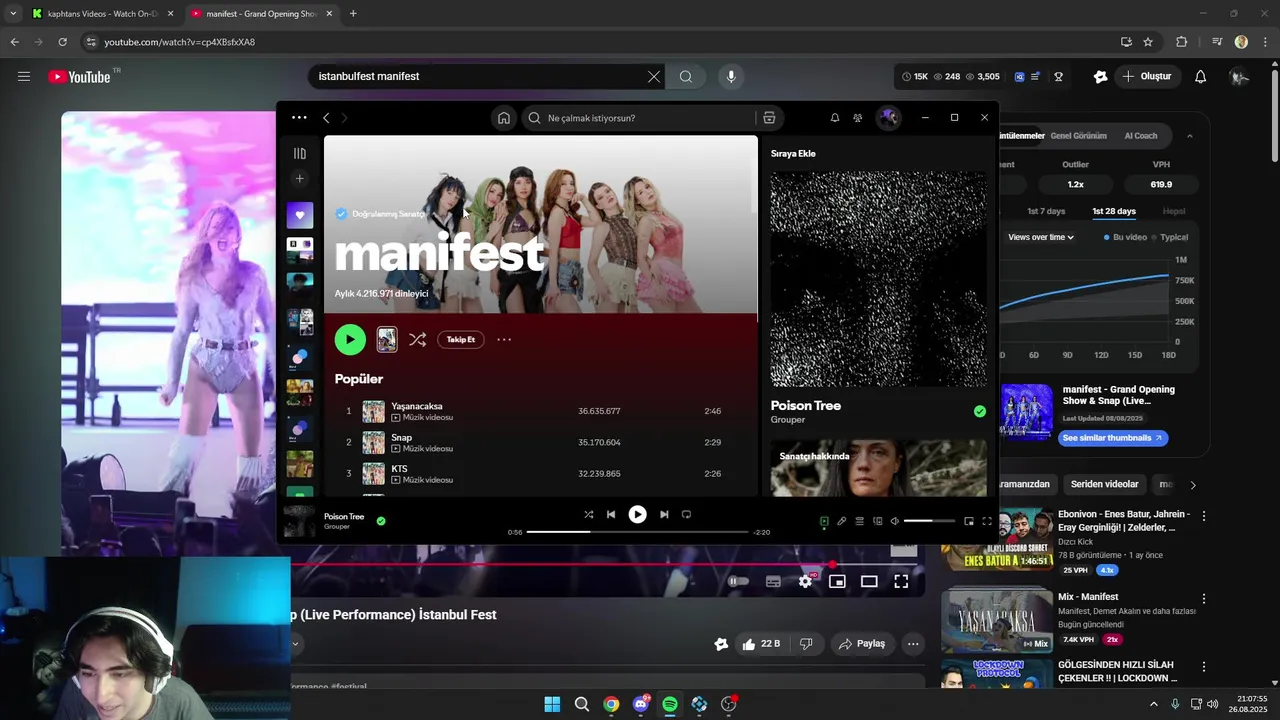Submit YouTube search with magnifier button

click(x=686, y=76)
